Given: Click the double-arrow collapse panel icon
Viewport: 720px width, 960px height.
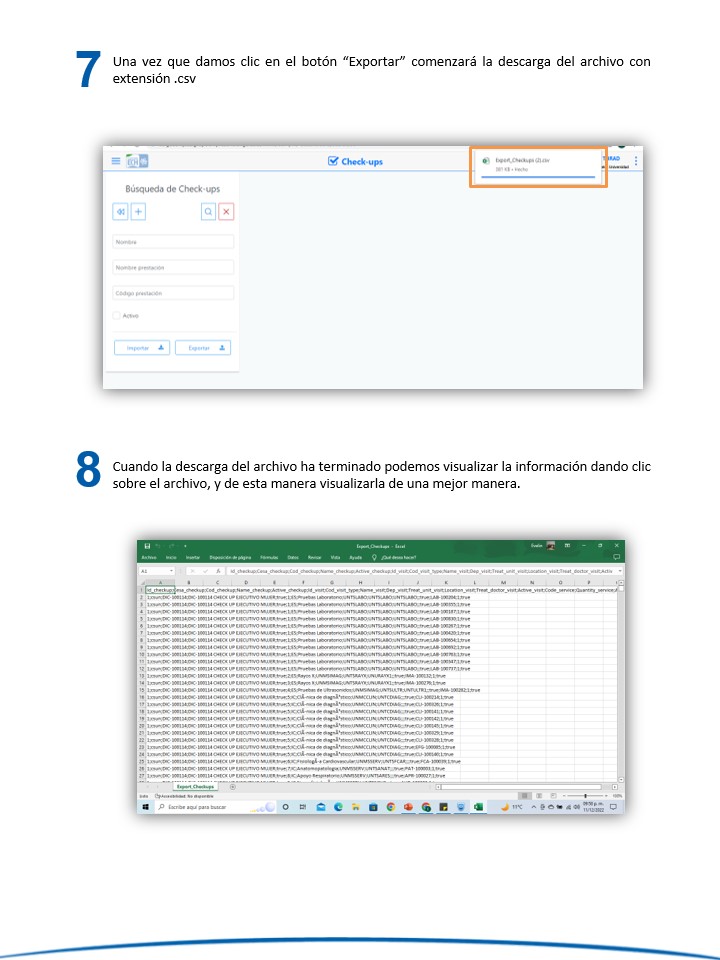Looking at the screenshot, I should point(120,211).
